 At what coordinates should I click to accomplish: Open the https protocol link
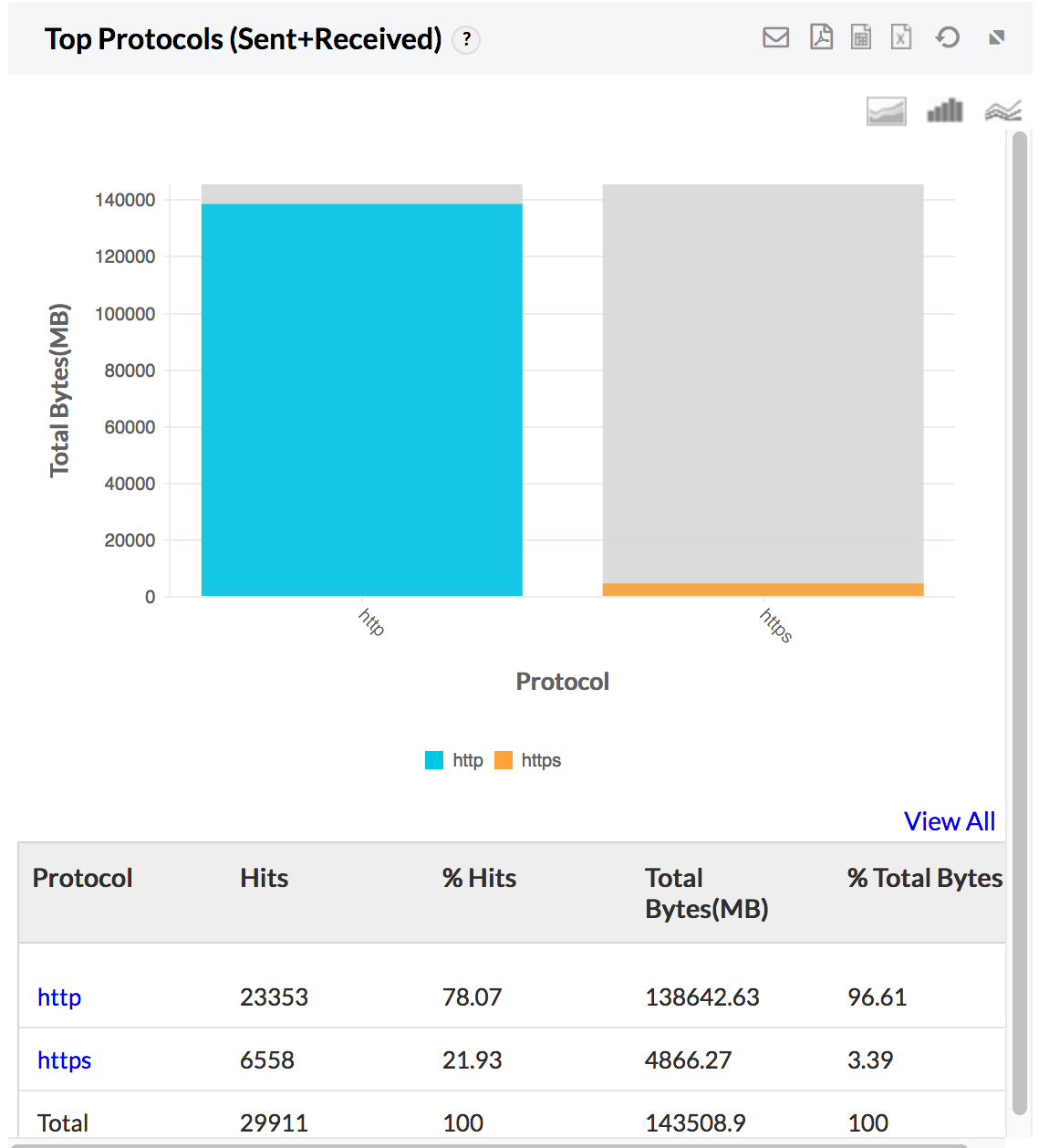click(64, 1060)
